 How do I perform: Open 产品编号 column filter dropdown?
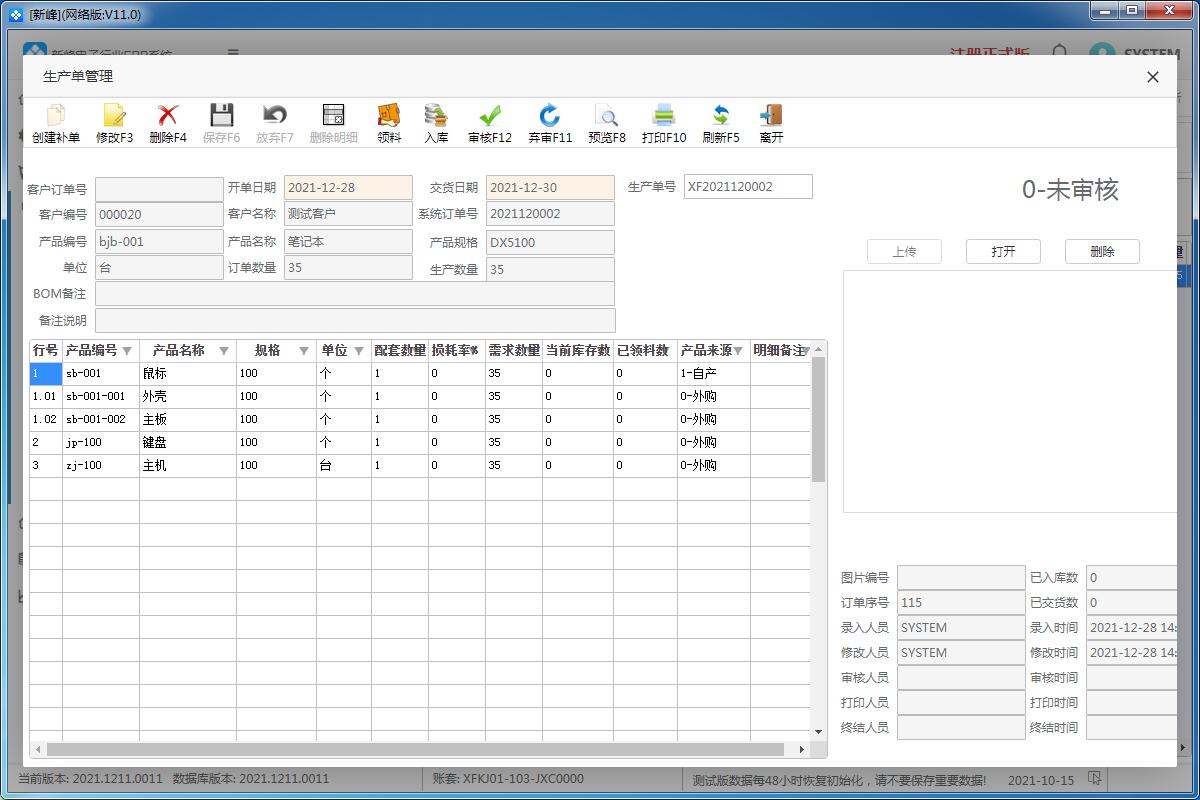coord(127,351)
